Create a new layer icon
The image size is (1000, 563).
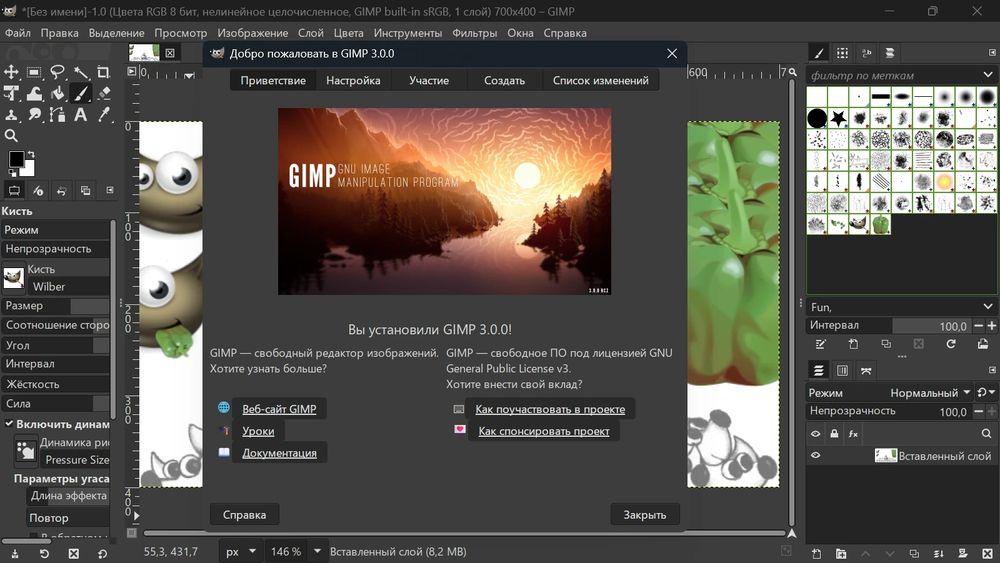point(816,553)
